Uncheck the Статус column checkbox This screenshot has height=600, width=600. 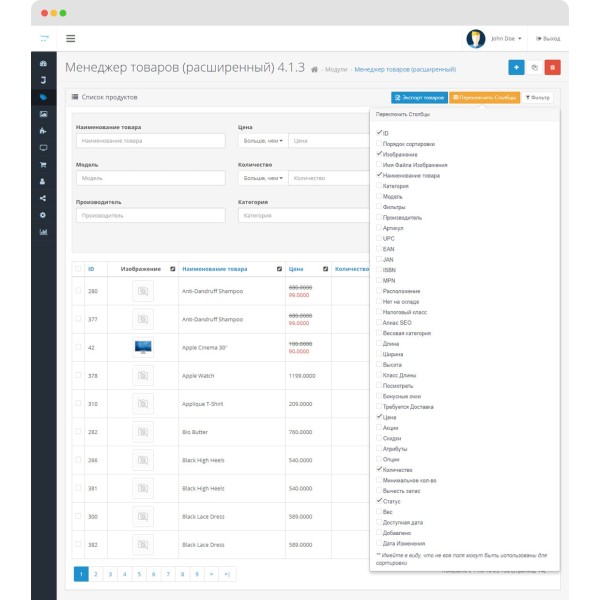click(379, 501)
